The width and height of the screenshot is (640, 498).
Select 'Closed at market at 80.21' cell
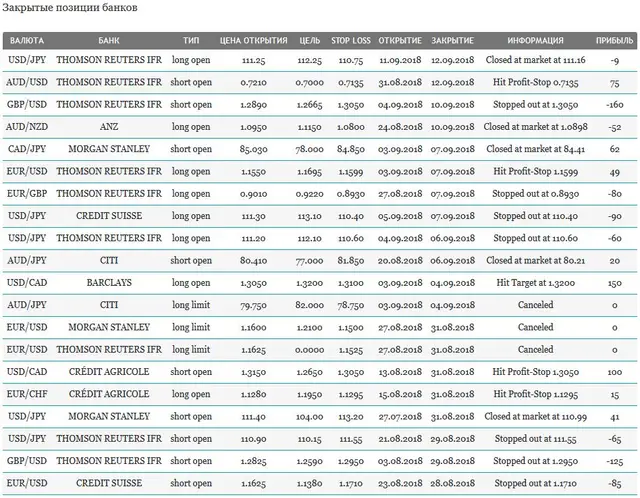point(536,260)
